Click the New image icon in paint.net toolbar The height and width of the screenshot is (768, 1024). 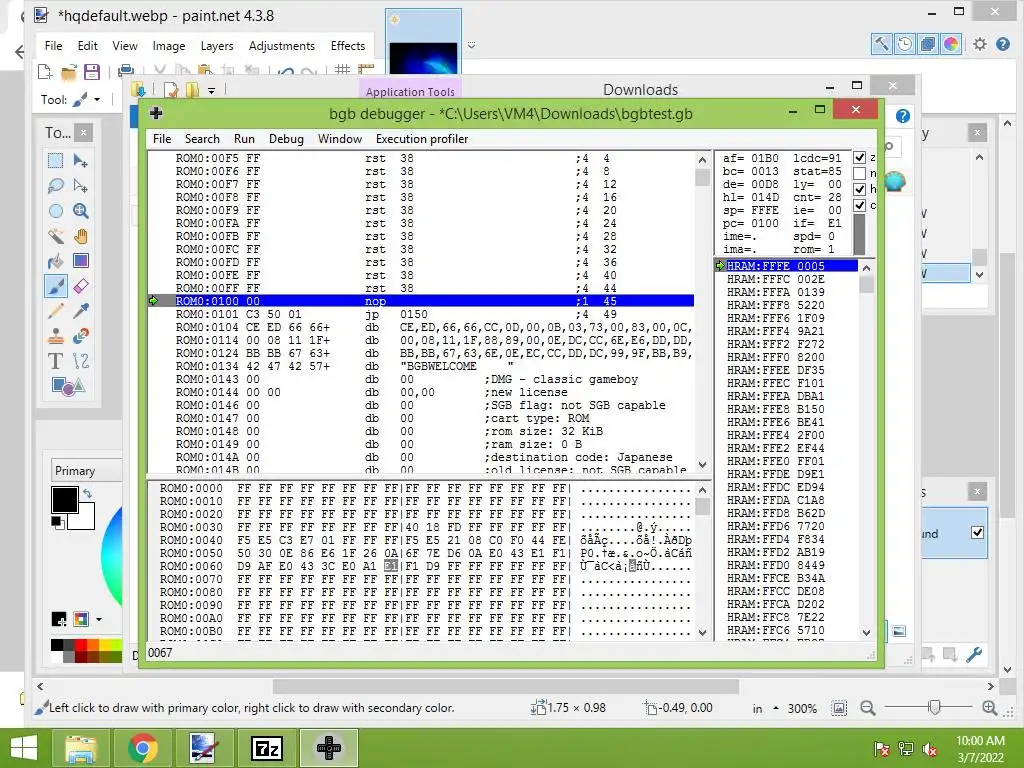point(44,71)
